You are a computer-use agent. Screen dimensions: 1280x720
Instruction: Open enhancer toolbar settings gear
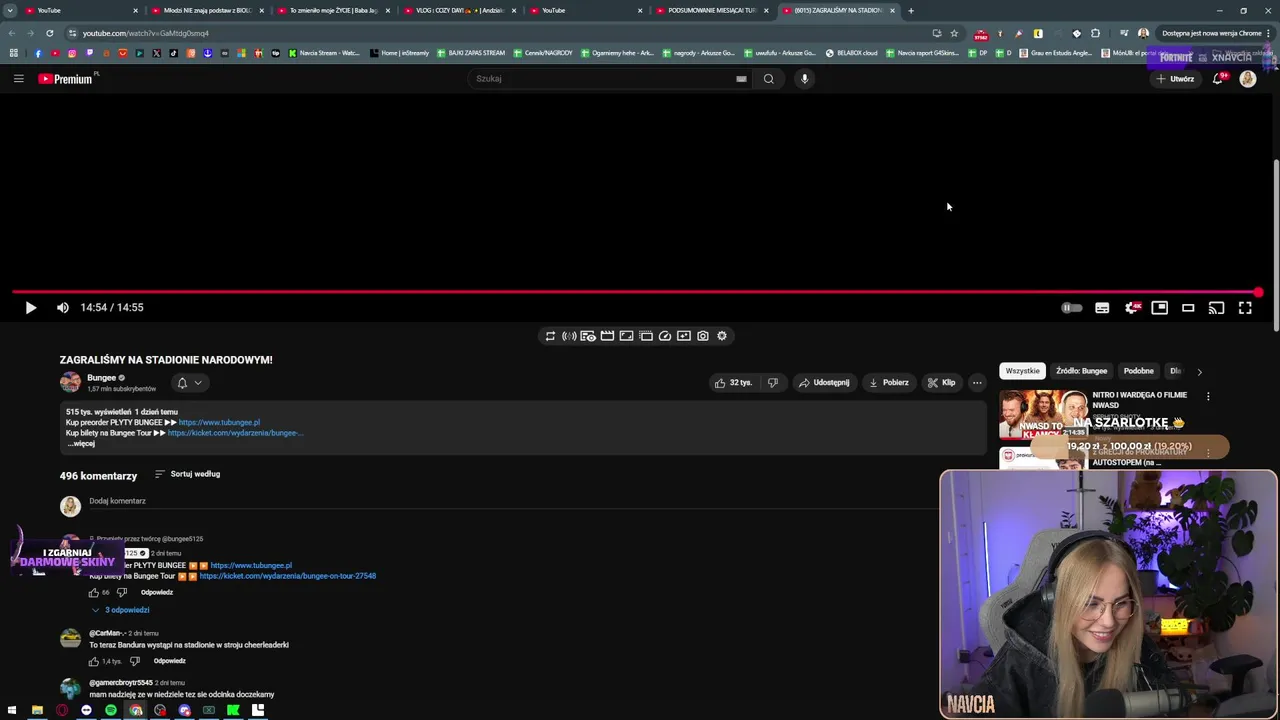[x=722, y=336]
